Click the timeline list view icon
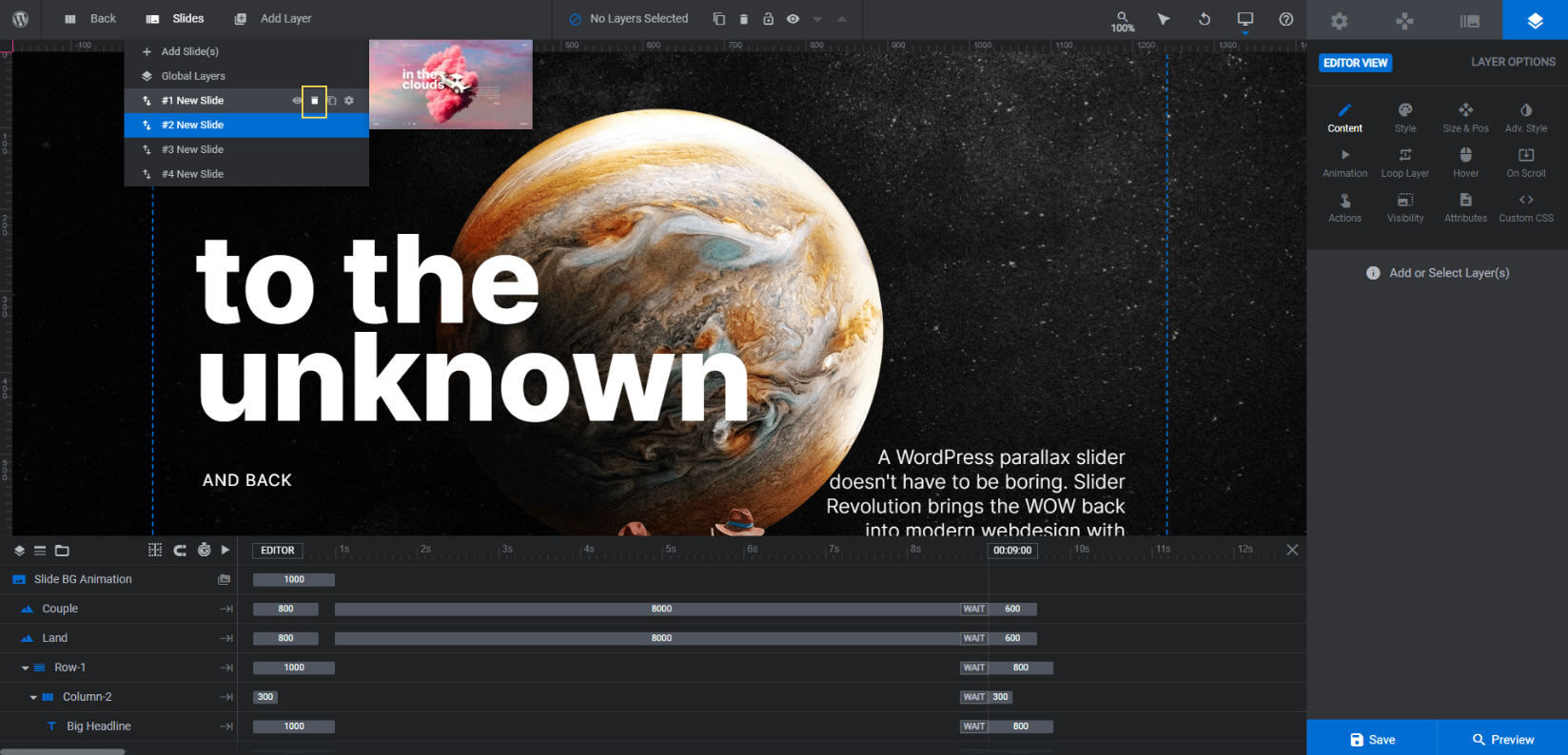 (40, 551)
